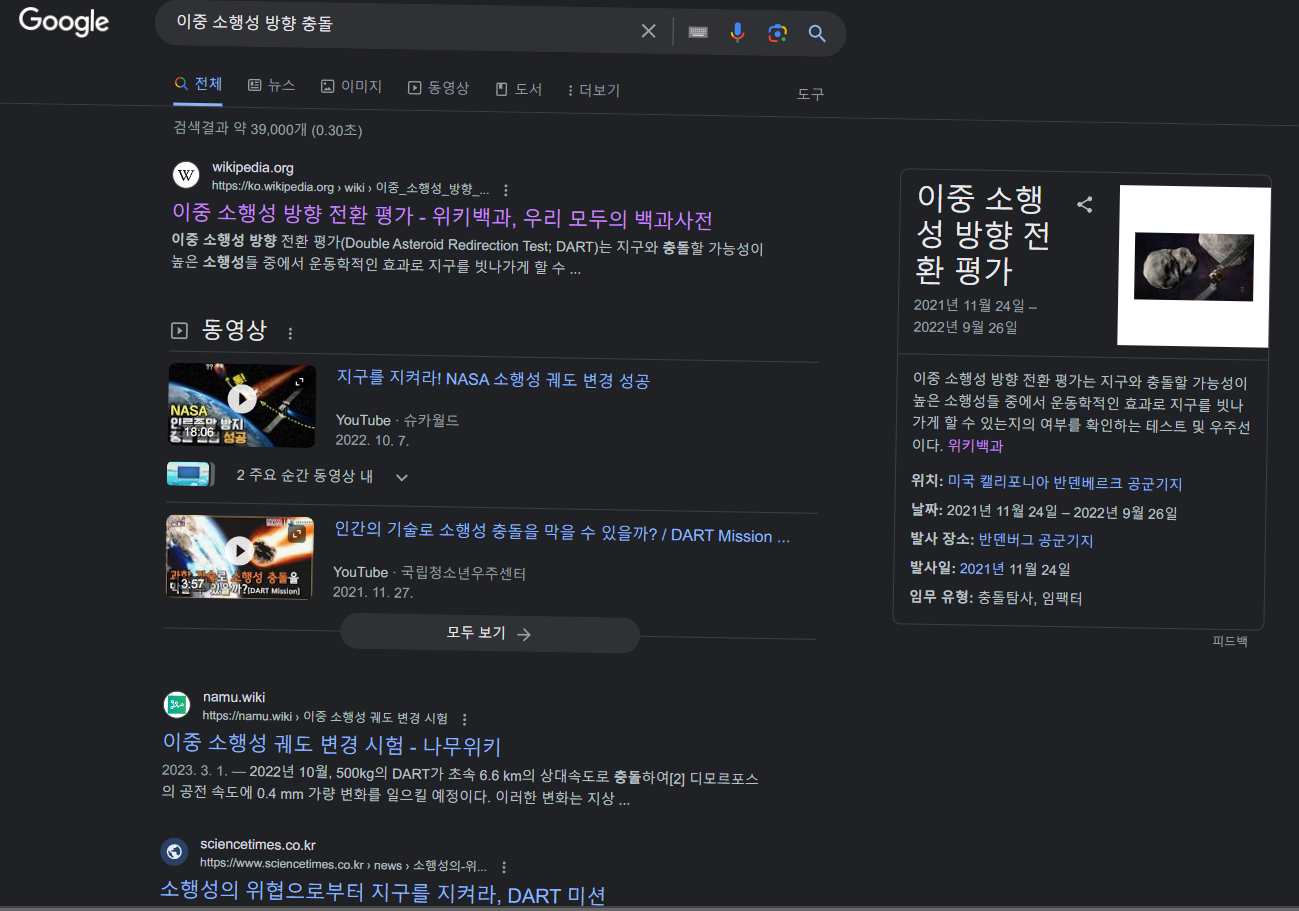Click the 임무 유형: 충돌탐사, 임팩터 row
The image size is (1299, 911).
click(x=996, y=598)
